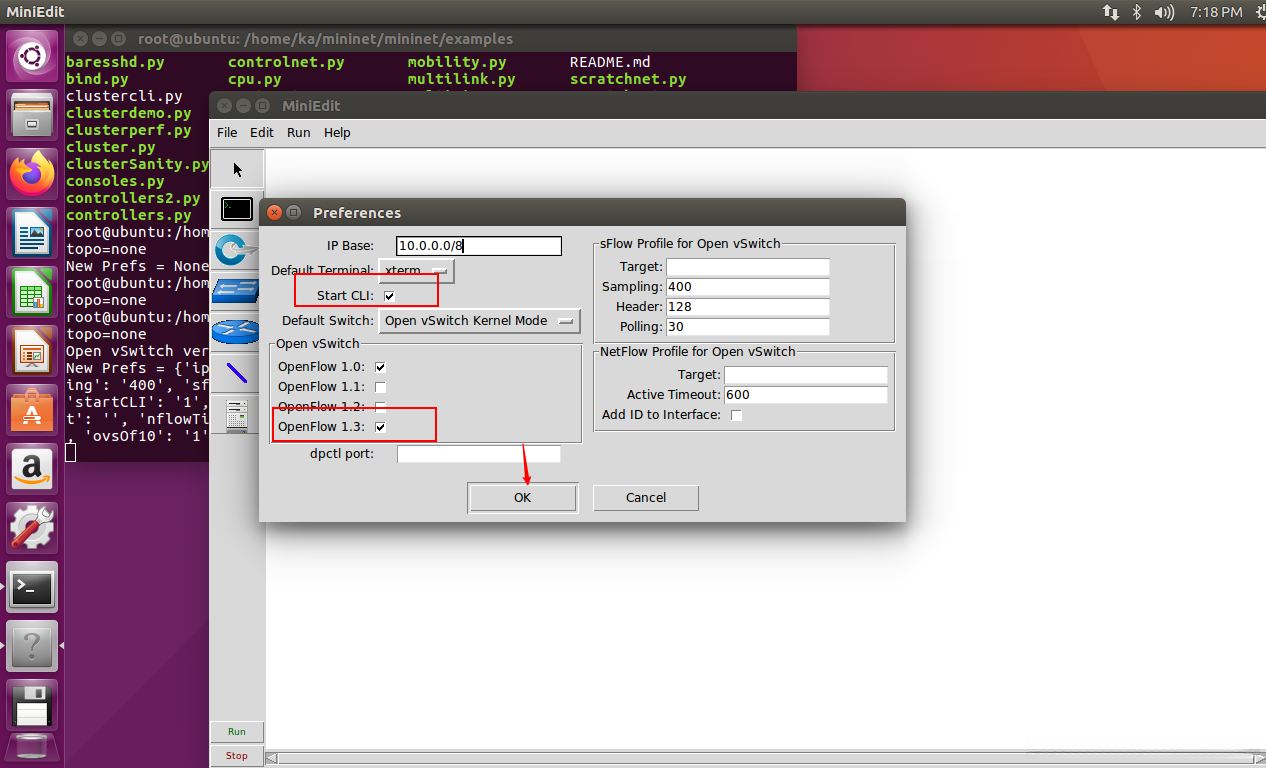This screenshot has height=768, width=1266.
Task: Open the Help menu in MiniEdit
Action: 337,132
